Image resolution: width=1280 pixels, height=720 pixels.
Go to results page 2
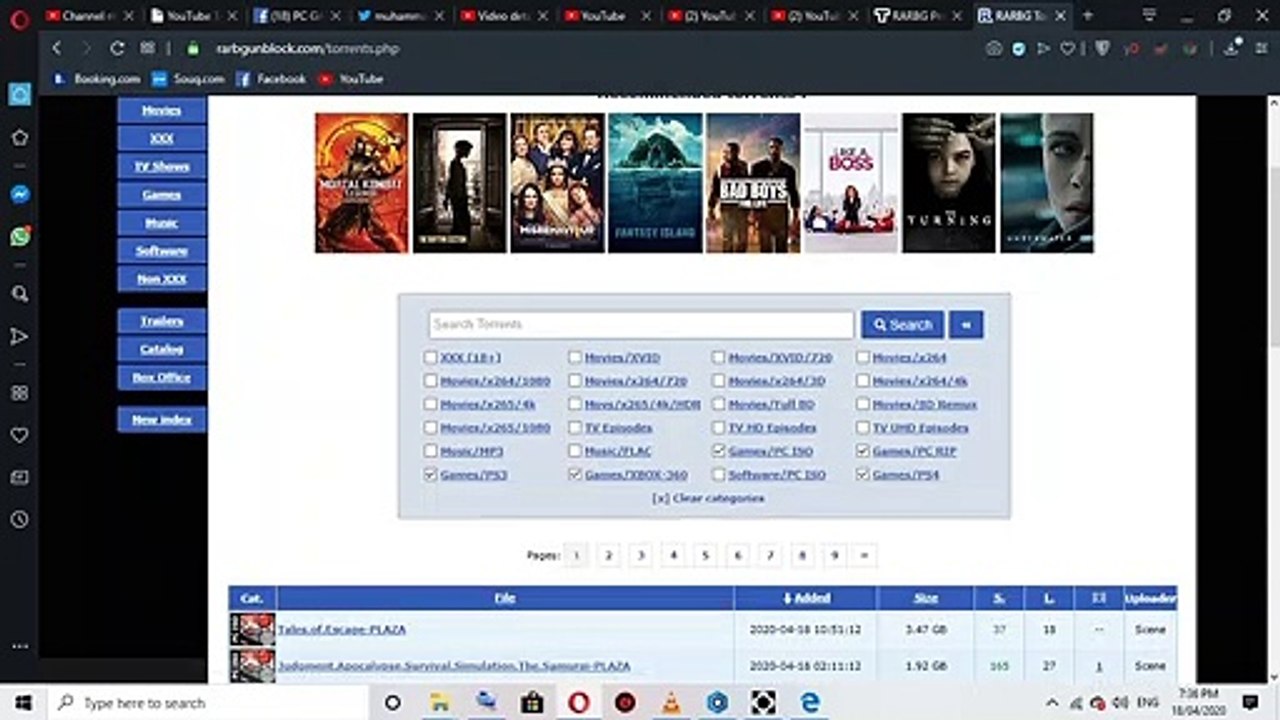click(x=608, y=555)
